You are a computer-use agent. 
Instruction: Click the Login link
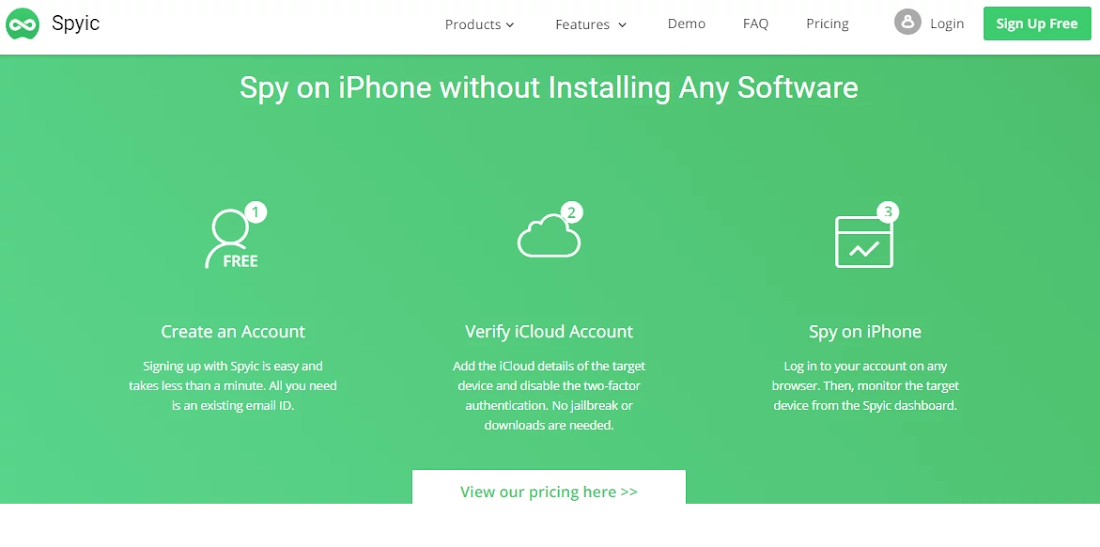(946, 24)
